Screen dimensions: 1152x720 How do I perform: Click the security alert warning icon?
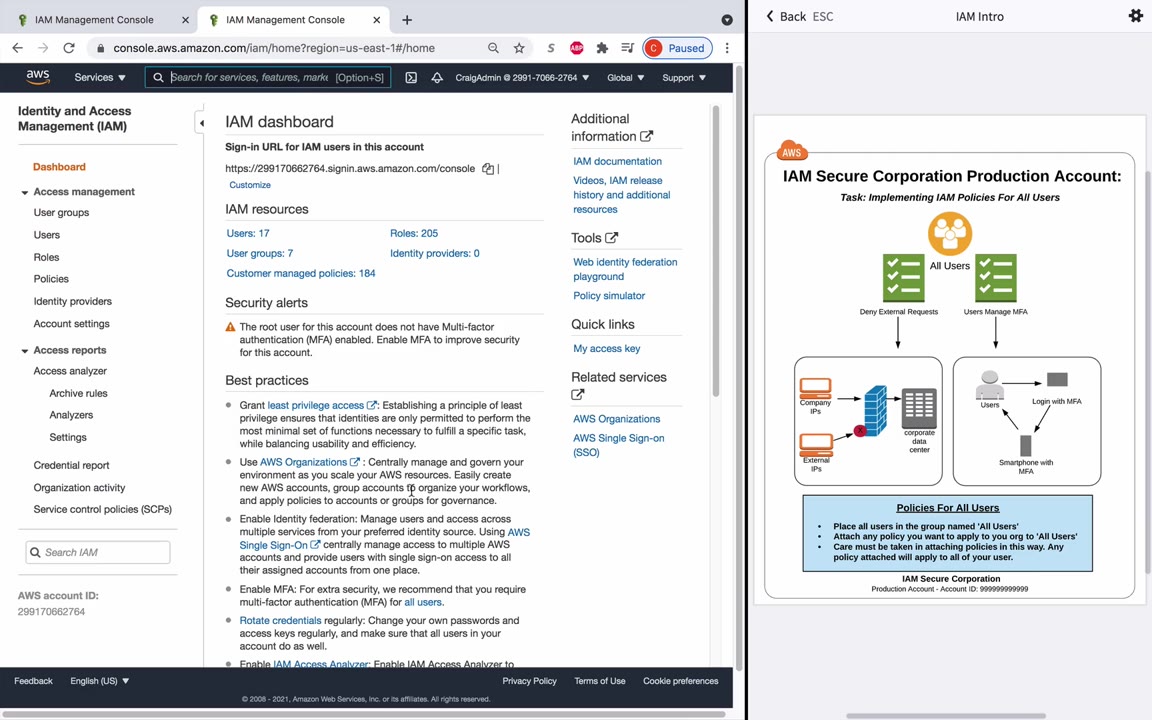point(230,327)
